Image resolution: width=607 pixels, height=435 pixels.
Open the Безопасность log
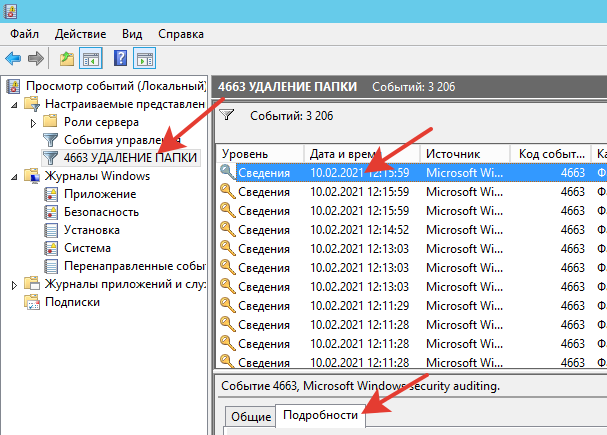click(101, 212)
